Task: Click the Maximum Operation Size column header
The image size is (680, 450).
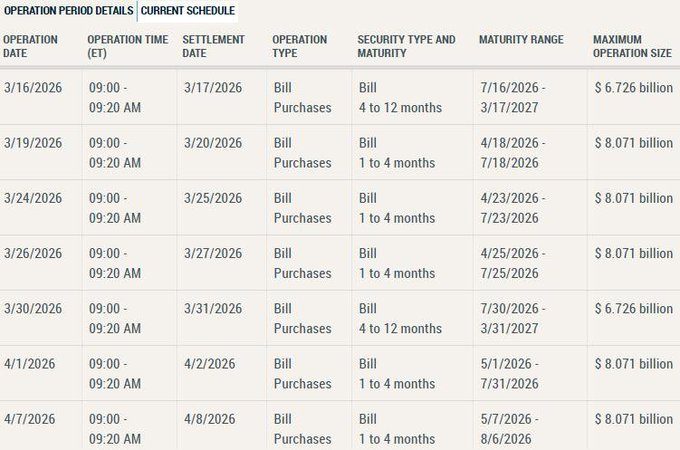Action: click(x=630, y=46)
